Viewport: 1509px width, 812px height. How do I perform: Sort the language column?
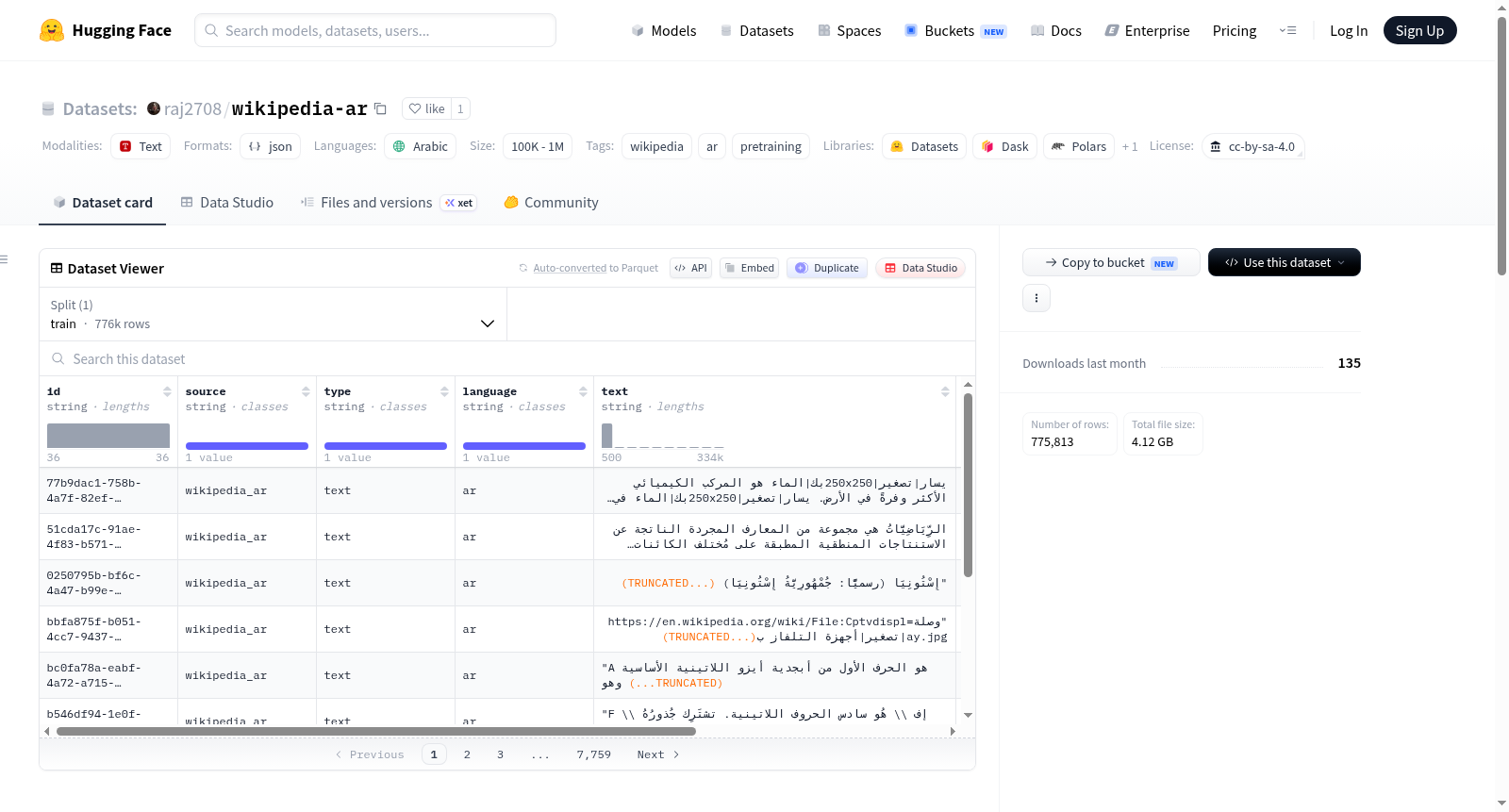coord(583,391)
